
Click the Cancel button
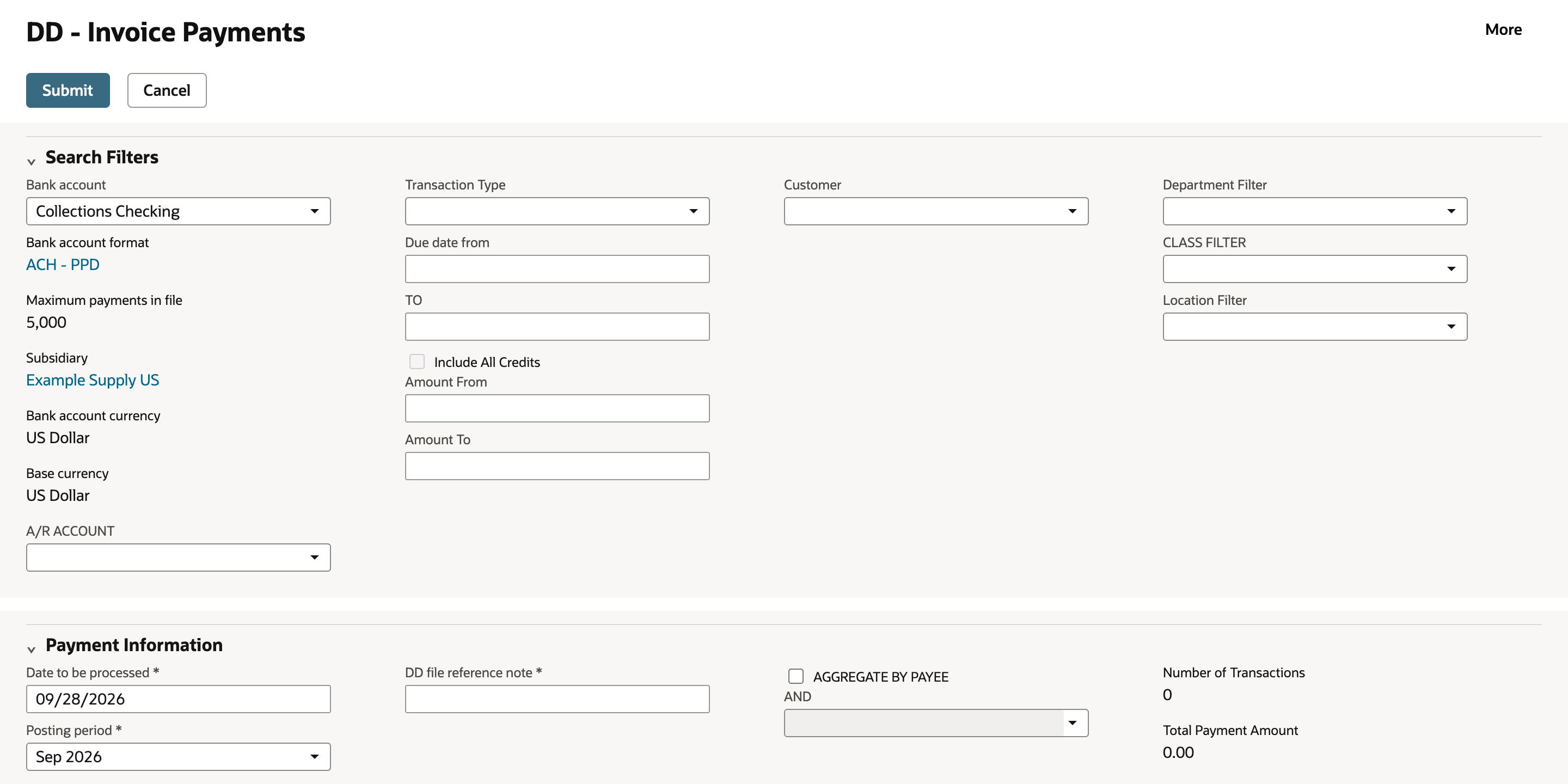click(x=167, y=90)
